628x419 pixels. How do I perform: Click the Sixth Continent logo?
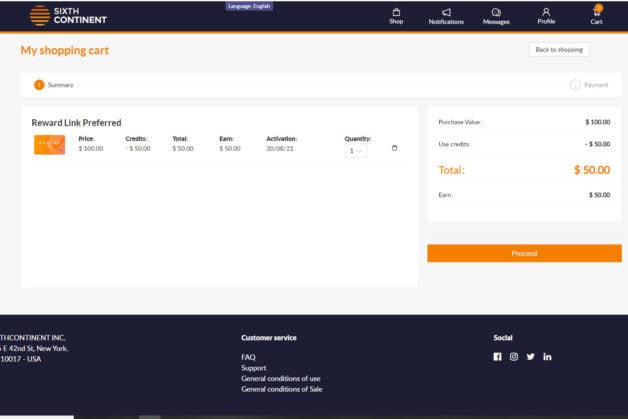[68, 16]
